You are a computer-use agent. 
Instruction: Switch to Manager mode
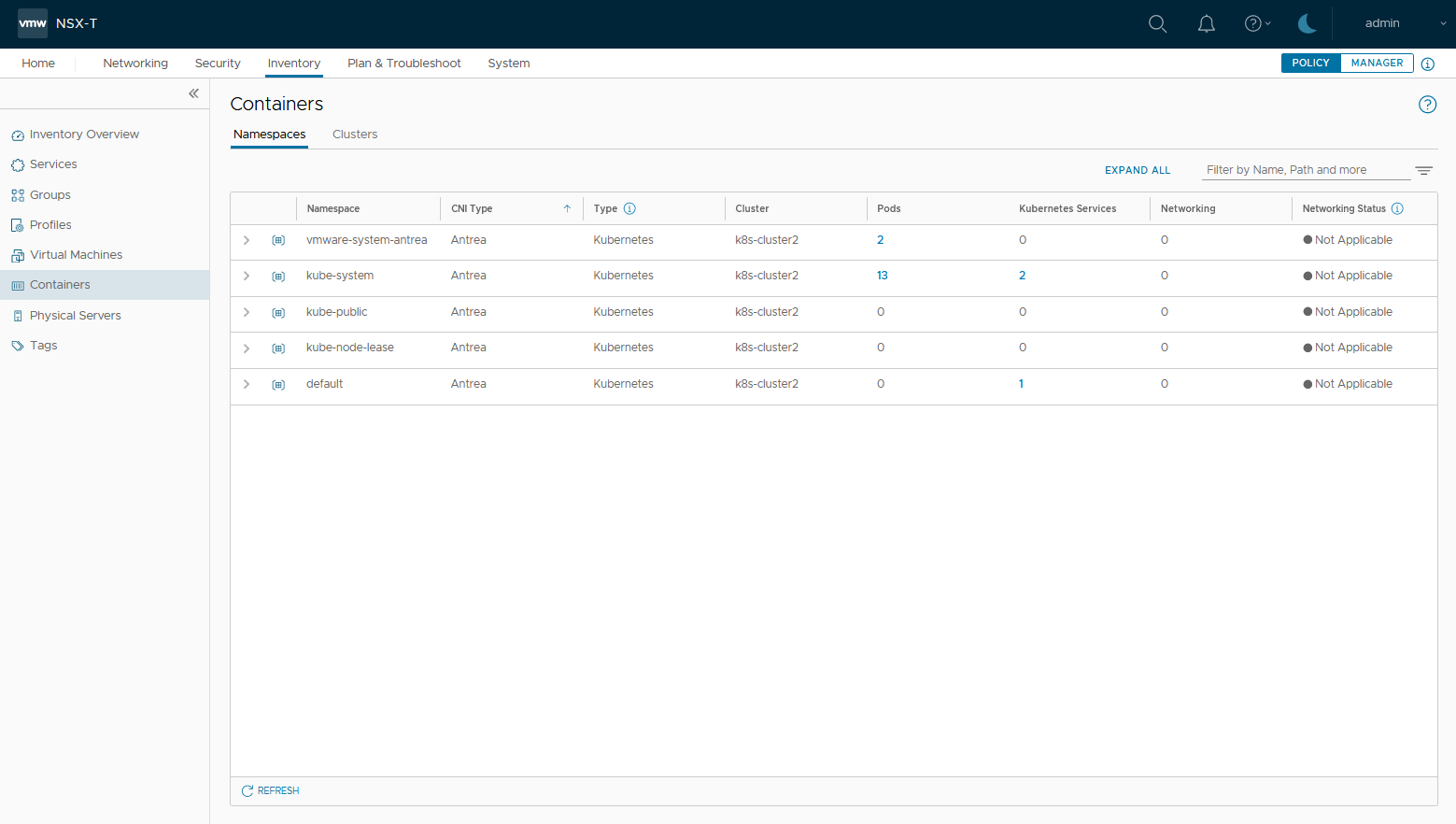click(1377, 63)
